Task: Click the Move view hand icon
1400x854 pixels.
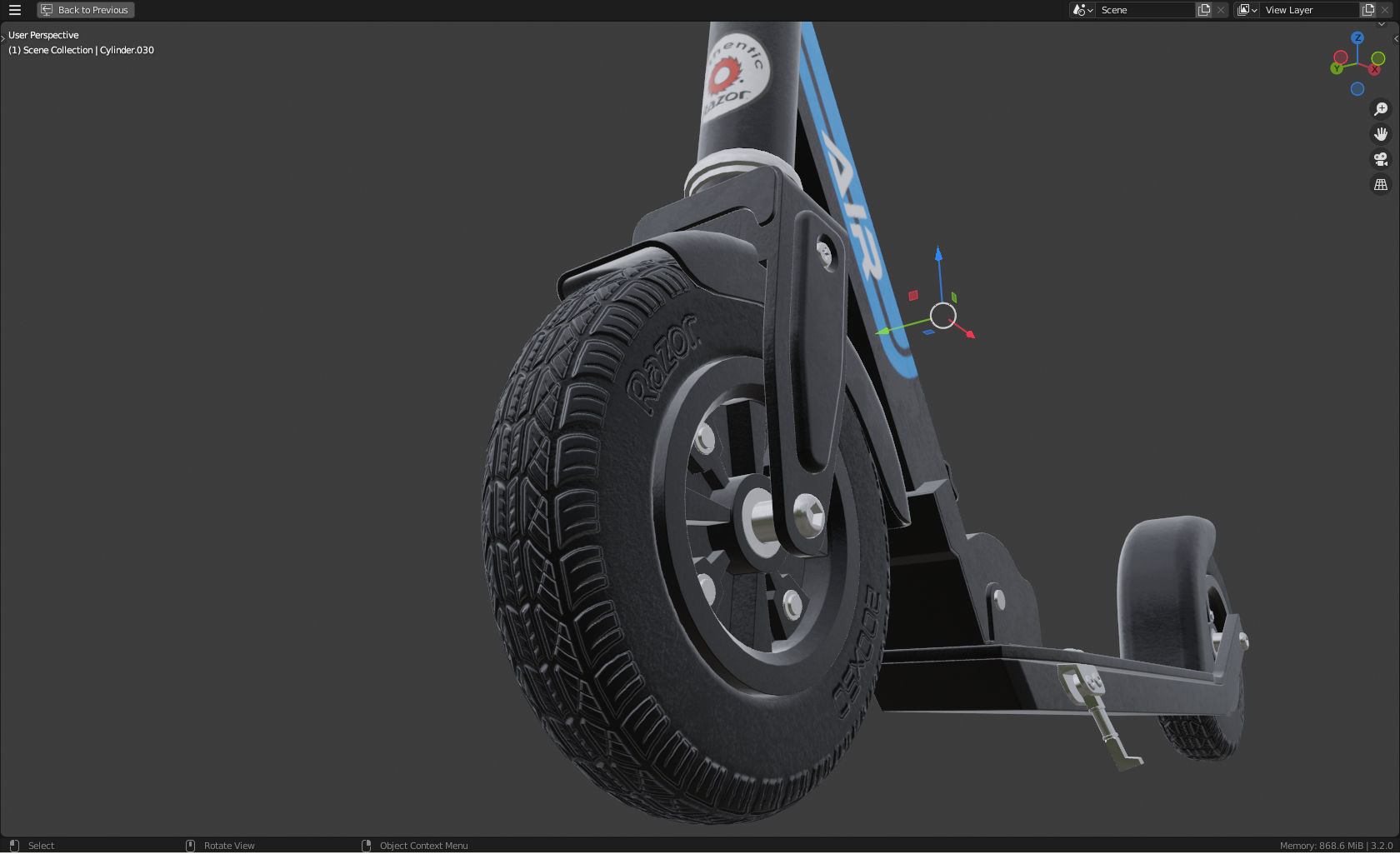Action: [1381, 134]
